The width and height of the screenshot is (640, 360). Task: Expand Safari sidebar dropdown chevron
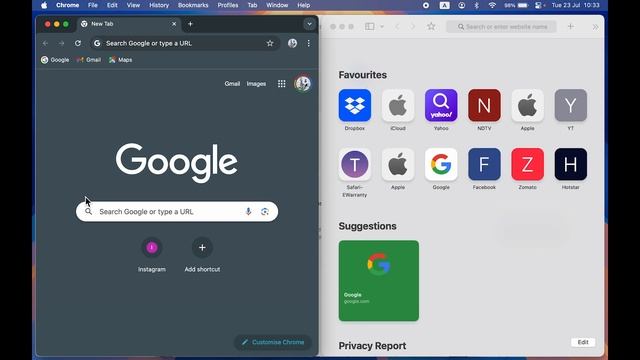(382, 27)
